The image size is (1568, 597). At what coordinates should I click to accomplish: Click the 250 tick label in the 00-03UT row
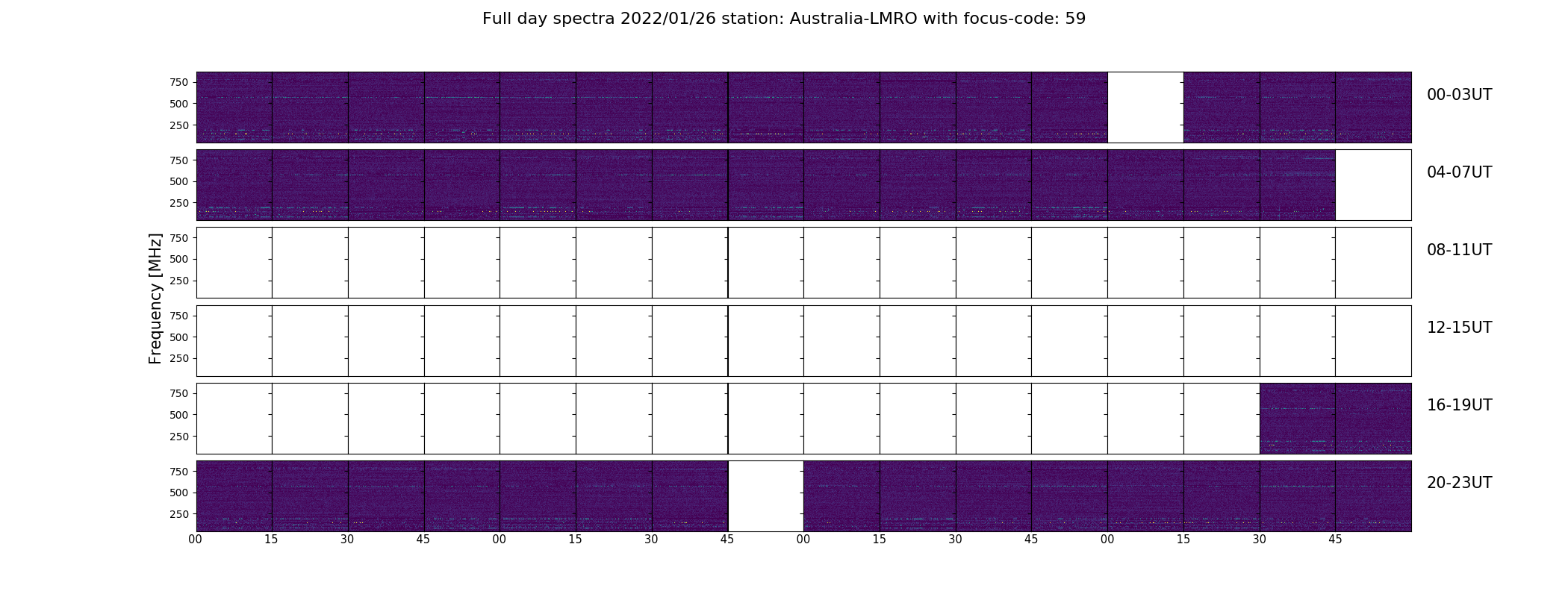point(179,125)
